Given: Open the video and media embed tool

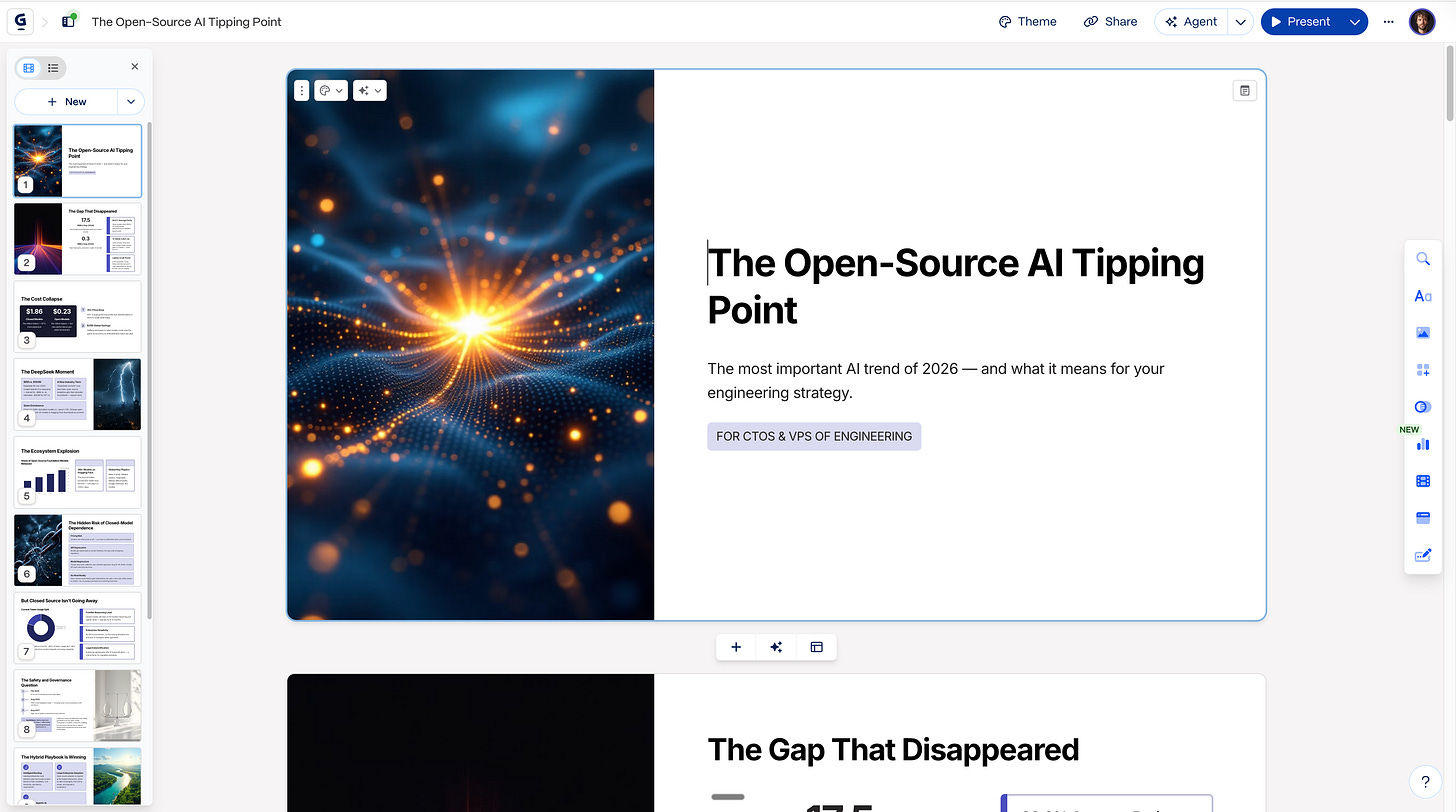Looking at the screenshot, I should (x=1422, y=481).
